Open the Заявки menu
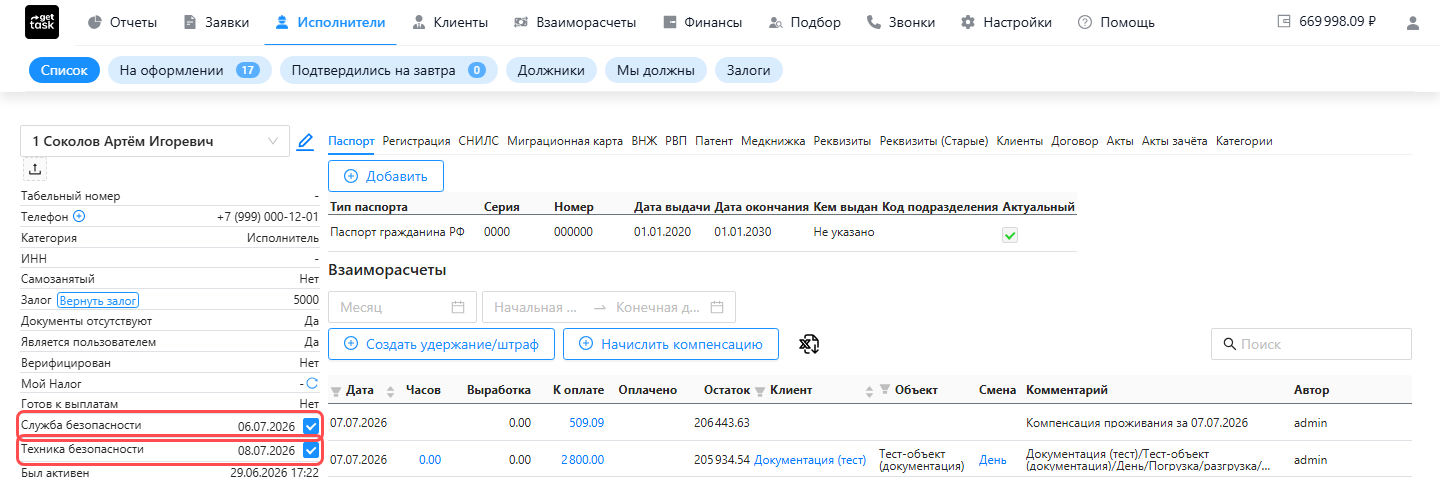 tap(216, 22)
